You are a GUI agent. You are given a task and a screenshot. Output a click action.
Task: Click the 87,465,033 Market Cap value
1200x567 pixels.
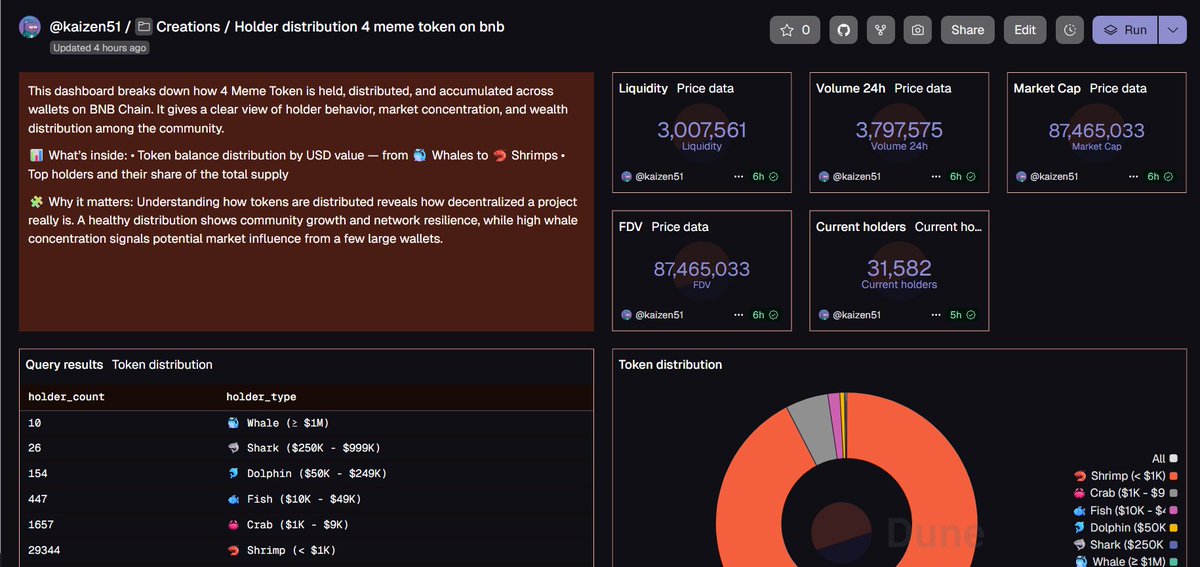tap(1097, 130)
